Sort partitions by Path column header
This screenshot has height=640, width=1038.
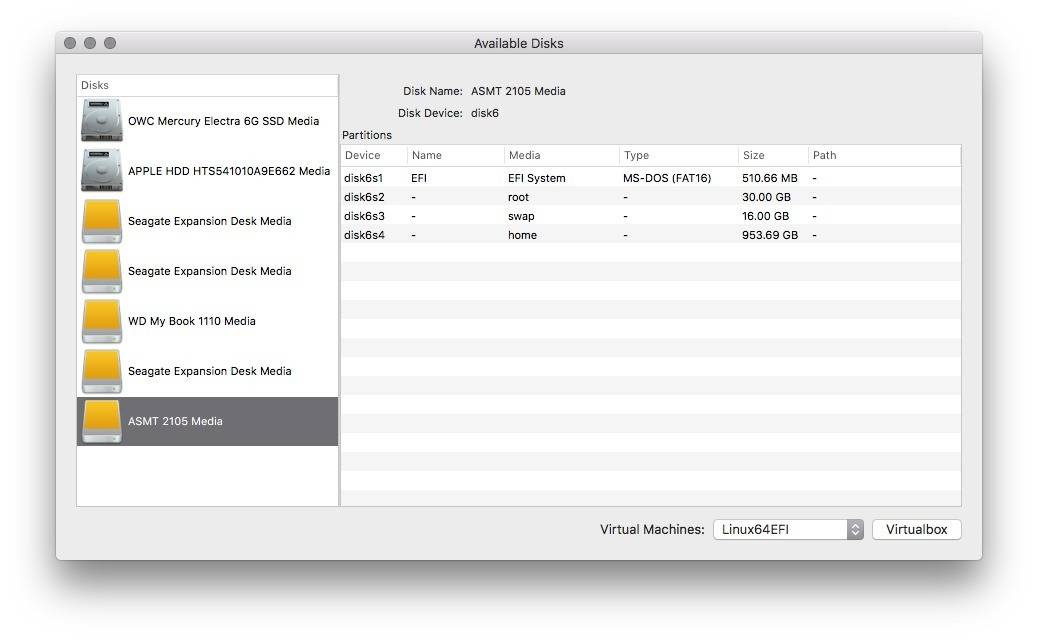point(884,156)
